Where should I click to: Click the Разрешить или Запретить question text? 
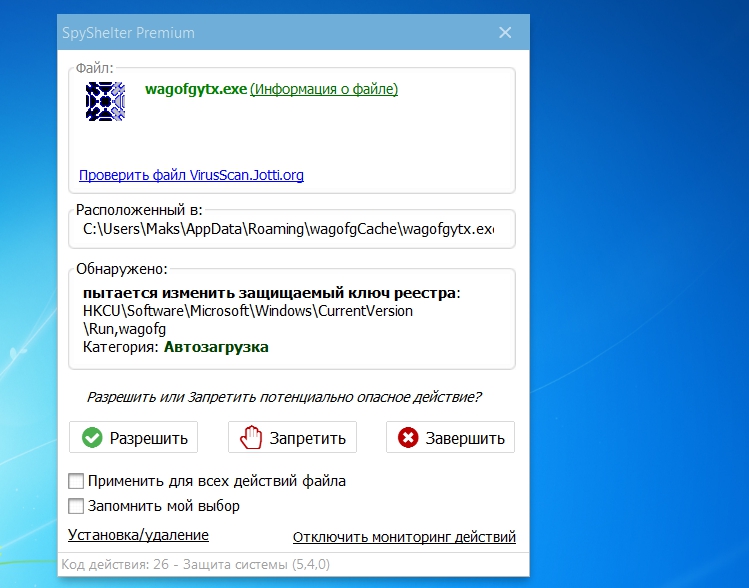click(x=284, y=397)
